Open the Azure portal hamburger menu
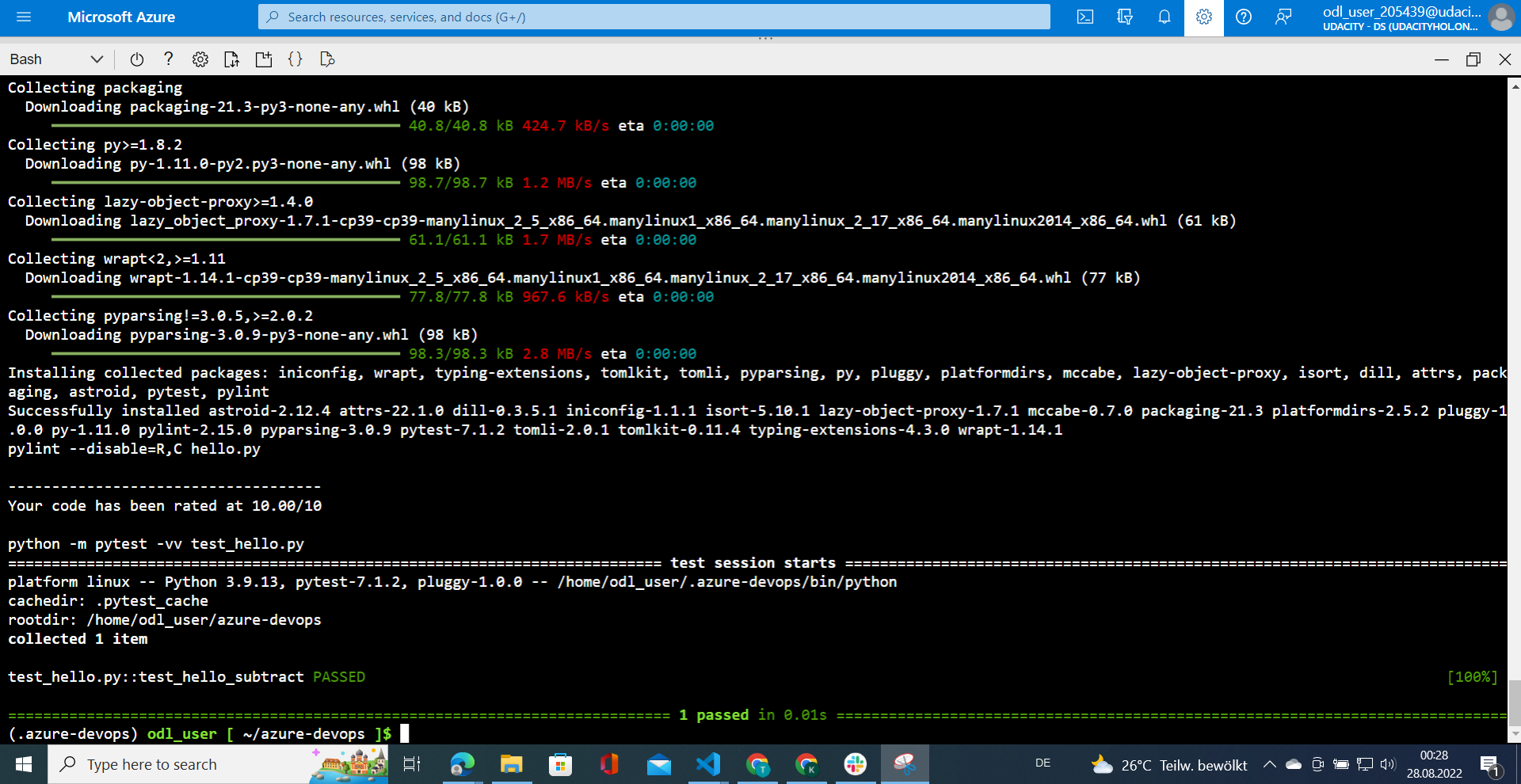 pyautogui.click(x=24, y=17)
